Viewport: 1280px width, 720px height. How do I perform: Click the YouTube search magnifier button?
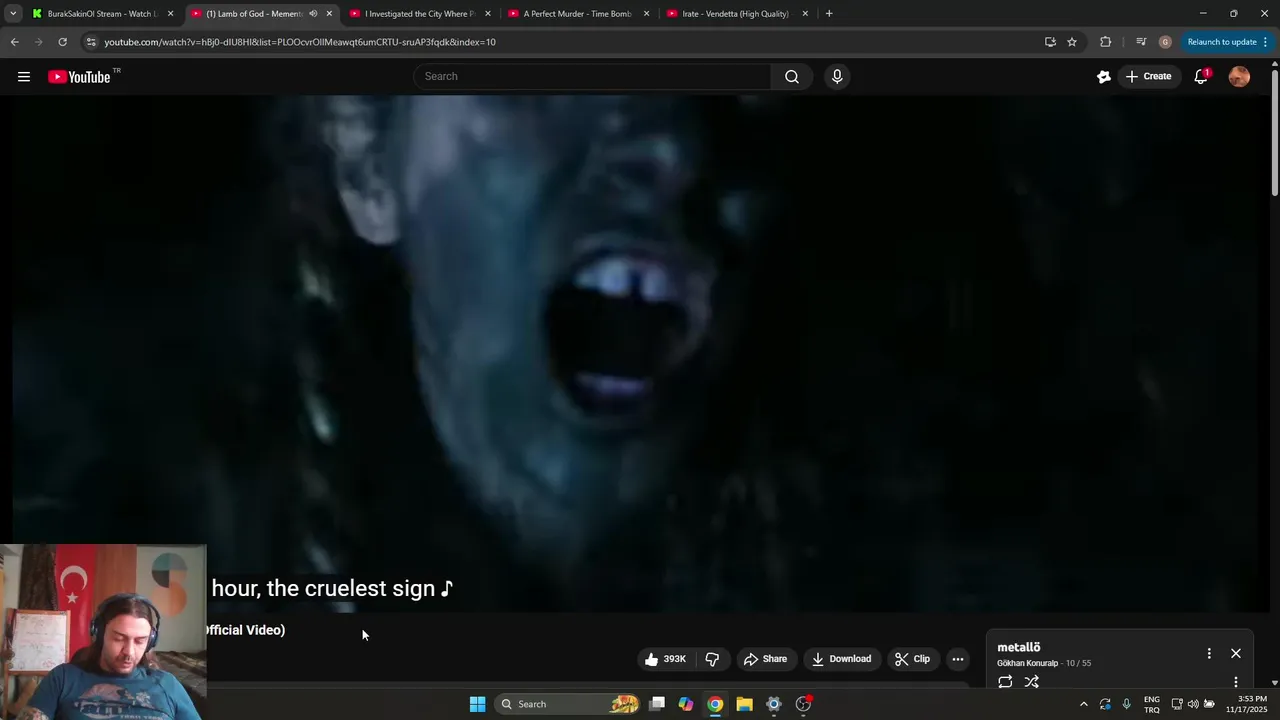click(791, 77)
